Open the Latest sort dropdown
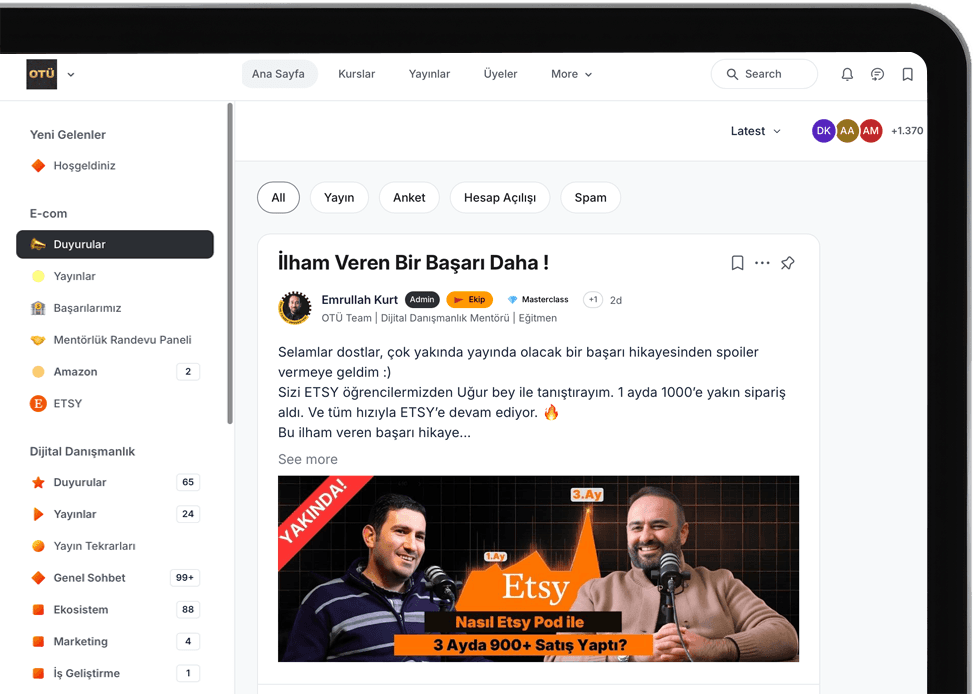The image size is (973, 694). click(x=755, y=131)
